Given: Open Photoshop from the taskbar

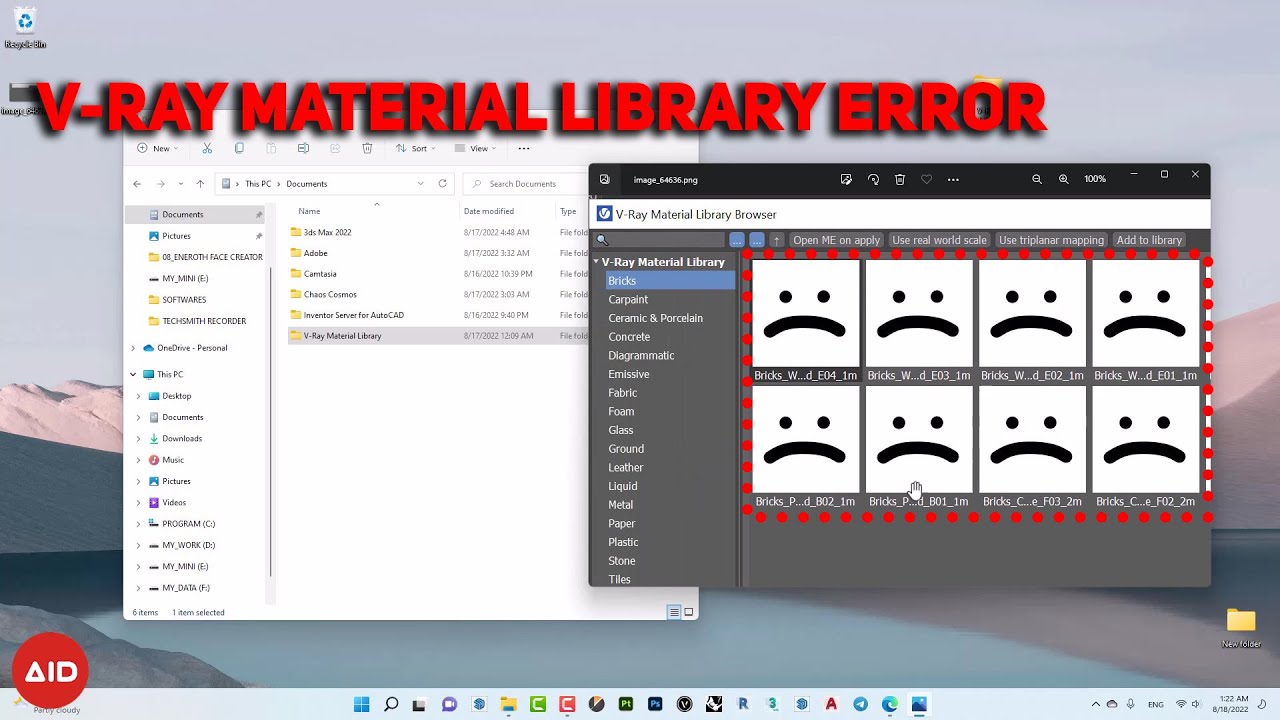Looking at the screenshot, I should pos(655,704).
